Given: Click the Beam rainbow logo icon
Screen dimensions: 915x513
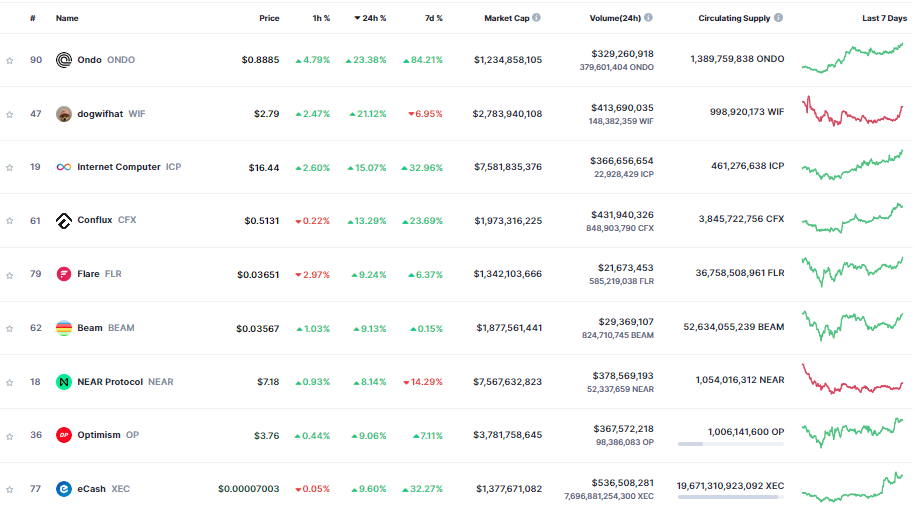Looking at the screenshot, I should click(64, 328).
